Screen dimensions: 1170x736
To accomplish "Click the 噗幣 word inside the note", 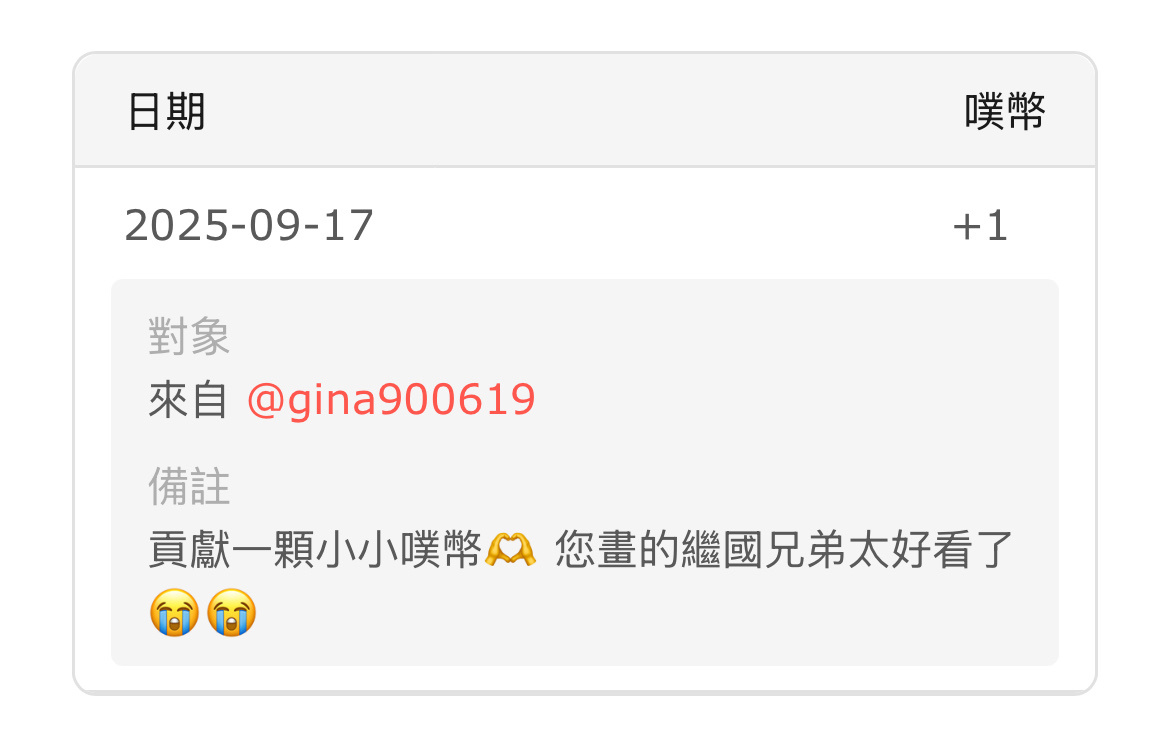I will 440,550.
